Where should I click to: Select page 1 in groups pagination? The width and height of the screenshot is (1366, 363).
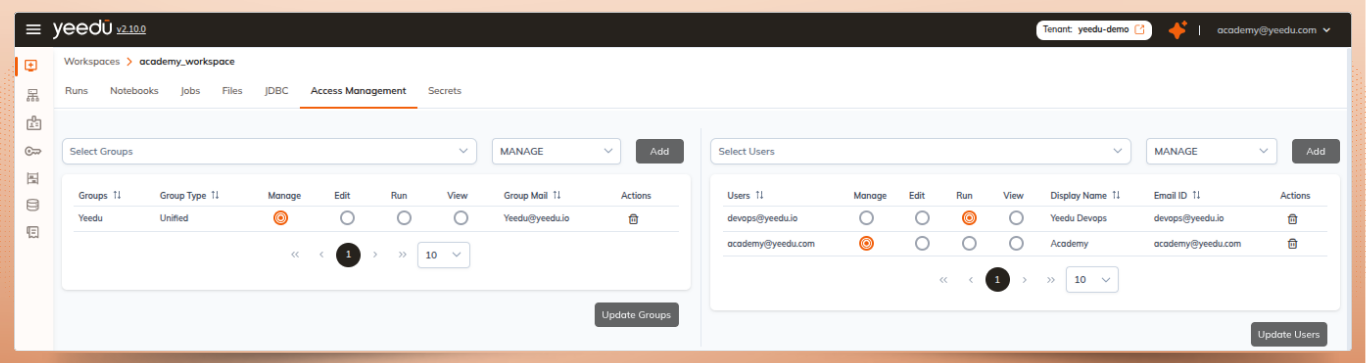click(x=348, y=255)
